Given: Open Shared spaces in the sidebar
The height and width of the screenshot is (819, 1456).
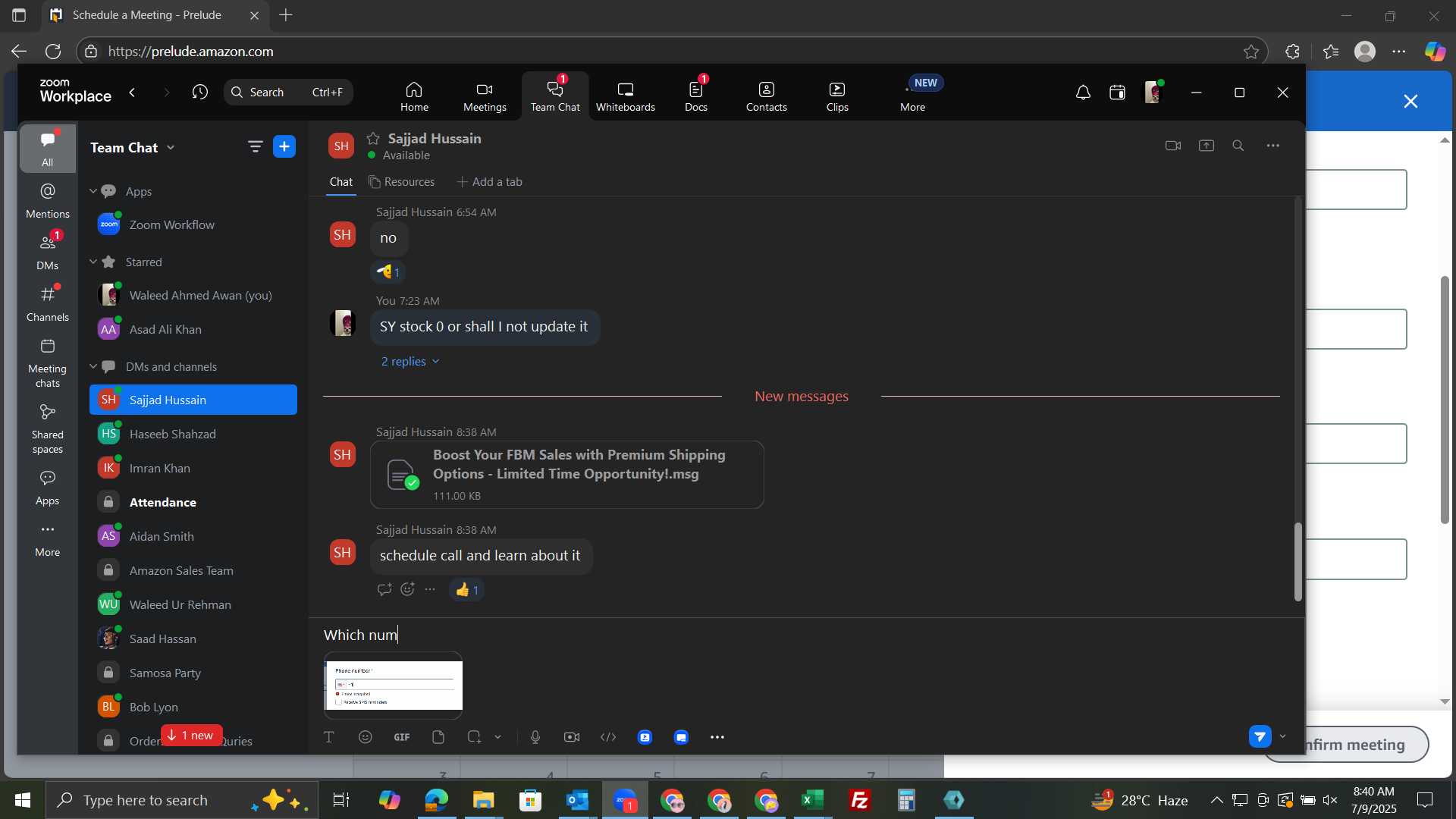Looking at the screenshot, I should (48, 428).
